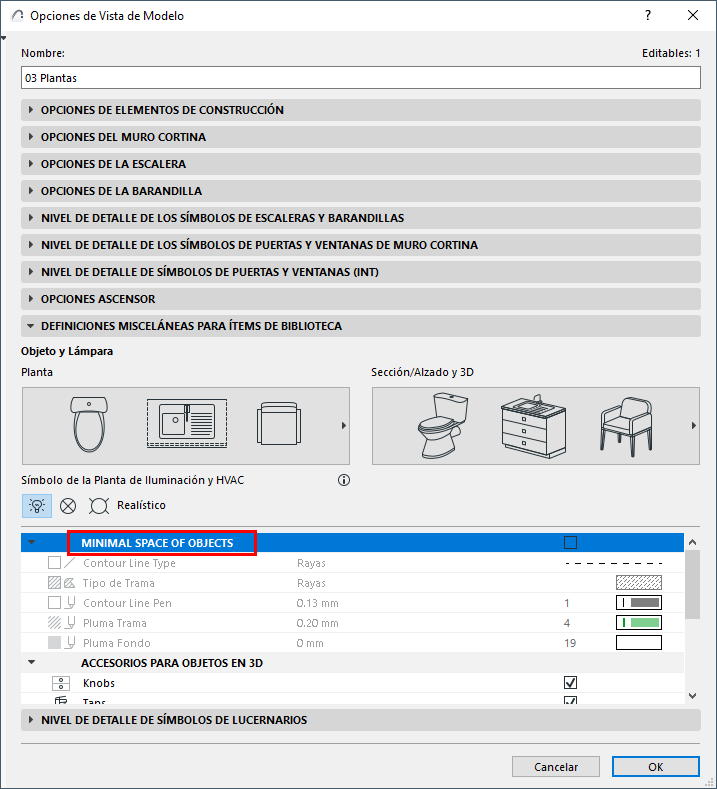The height and width of the screenshot is (789, 717).
Task: Click the 3D armchair preview
Action: 626,427
